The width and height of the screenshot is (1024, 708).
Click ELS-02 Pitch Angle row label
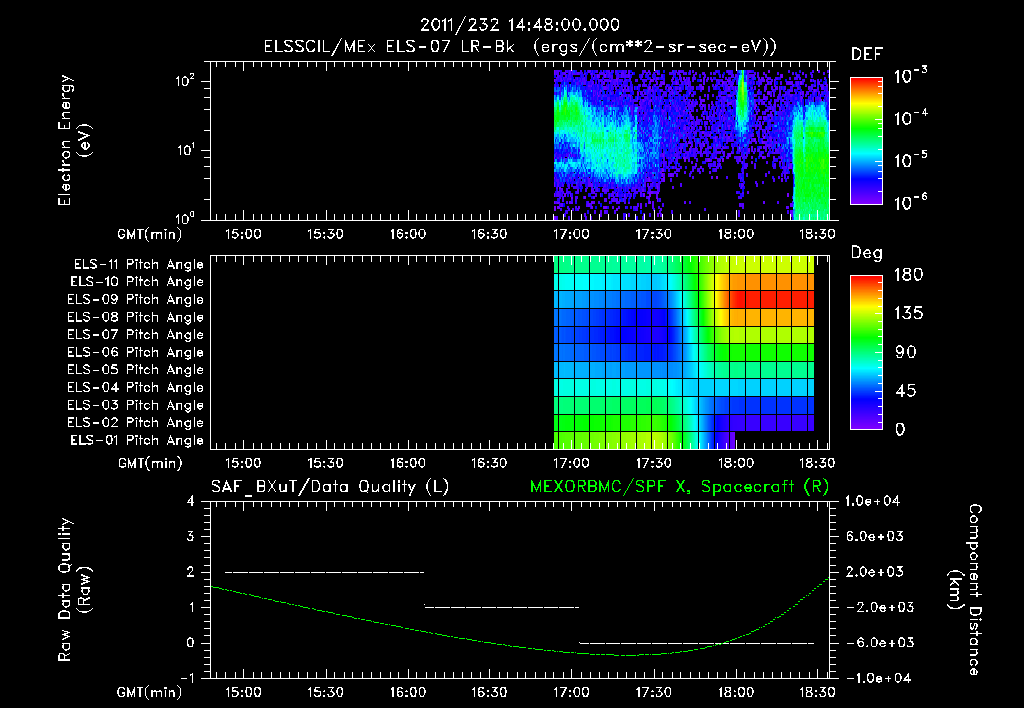[136, 423]
